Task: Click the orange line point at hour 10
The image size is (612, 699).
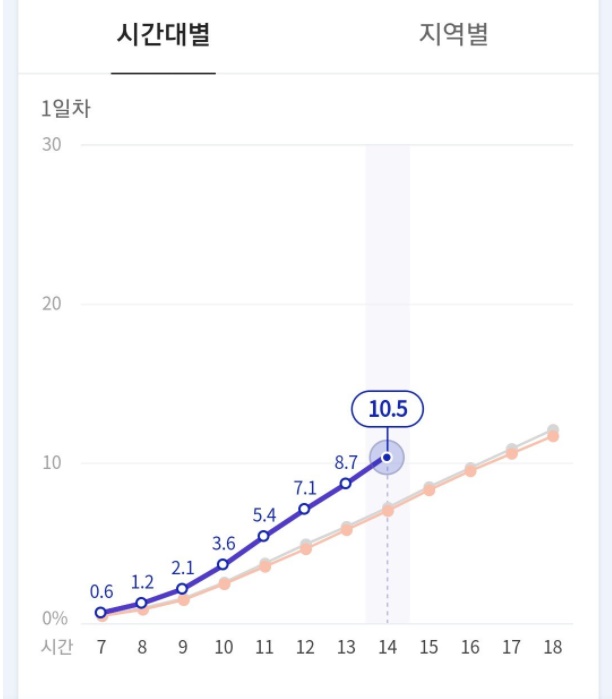Action: click(x=224, y=584)
